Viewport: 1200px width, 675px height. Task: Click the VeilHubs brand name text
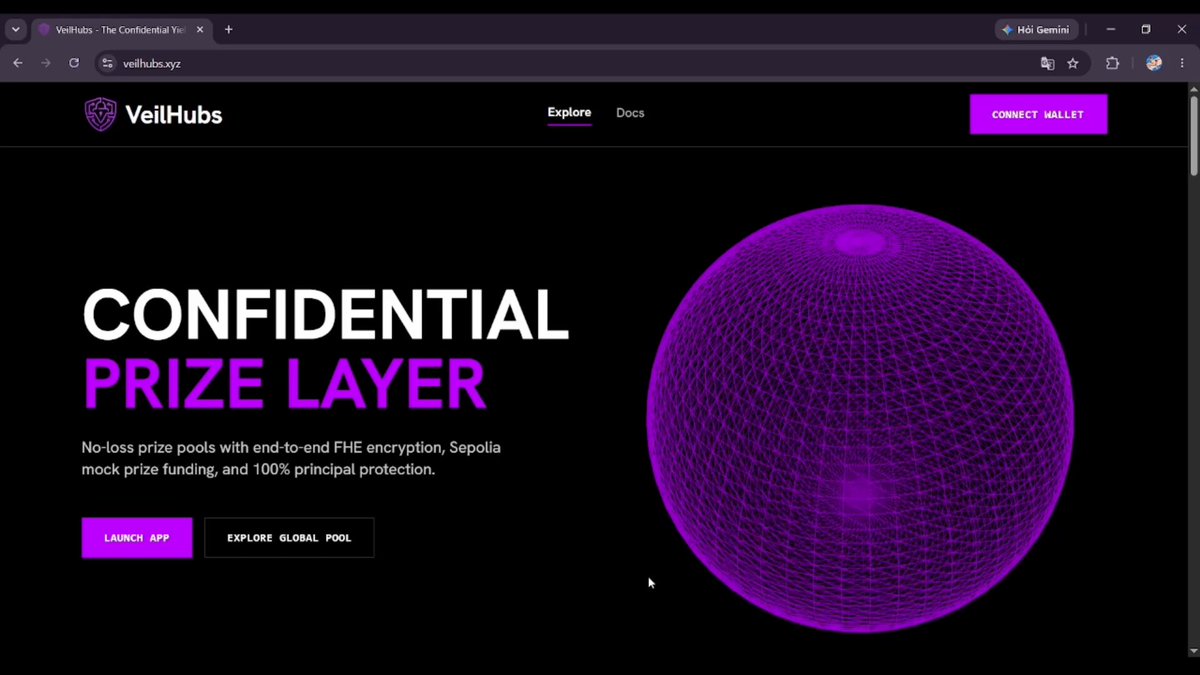pos(174,115)
